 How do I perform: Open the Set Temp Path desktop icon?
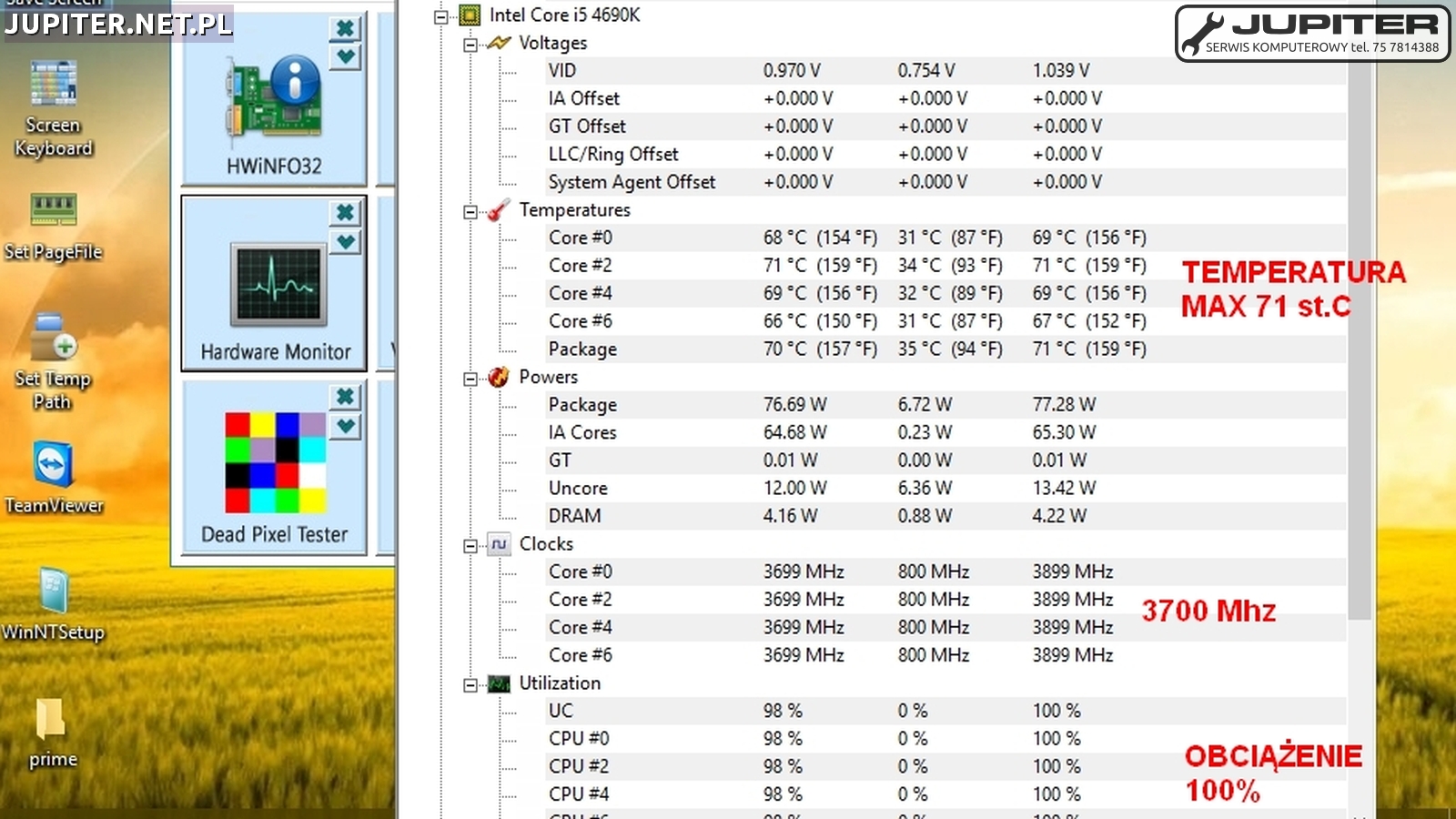(x=53, y=360)
